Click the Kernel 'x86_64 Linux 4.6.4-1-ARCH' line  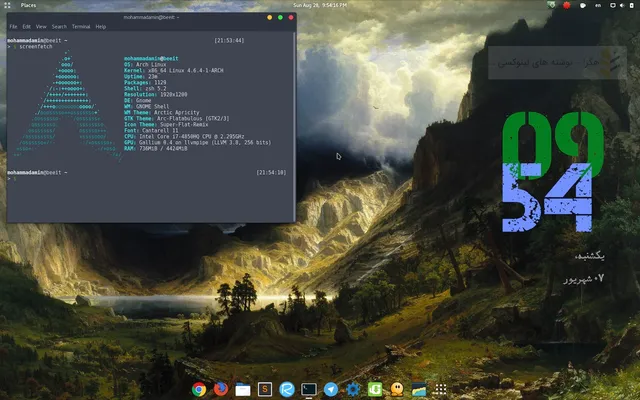point(174,70)
